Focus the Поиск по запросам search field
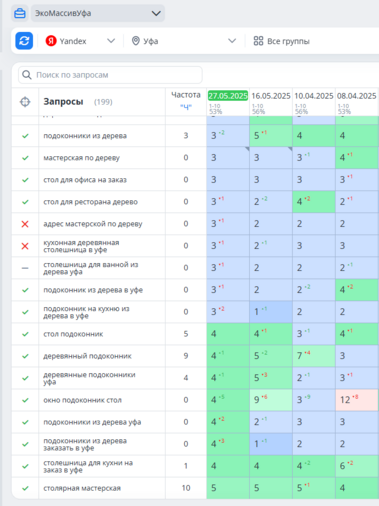The image size is (379, 506). pyautogui.click(x=110, y=75)
